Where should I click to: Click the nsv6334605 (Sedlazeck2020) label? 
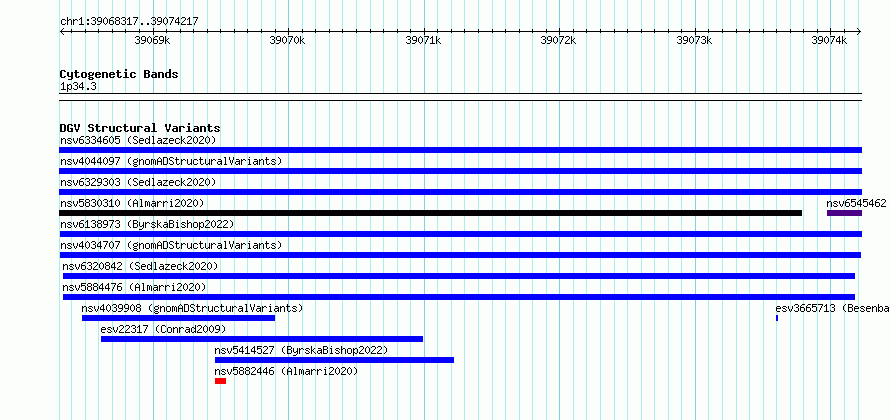coord(138,140)
